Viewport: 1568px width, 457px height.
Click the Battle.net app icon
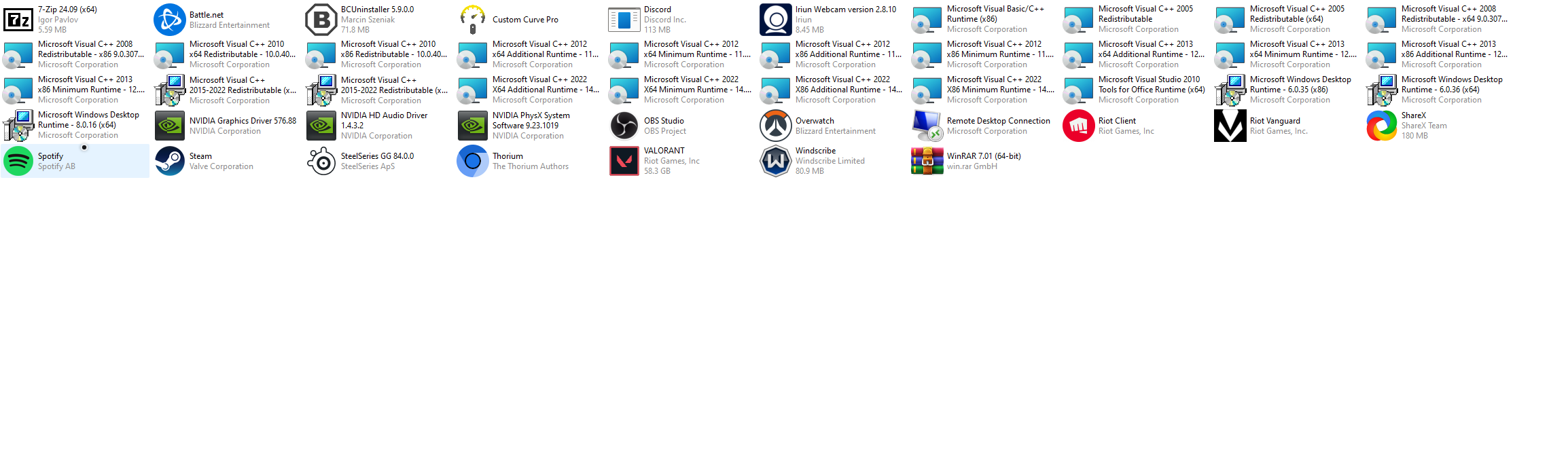click(170, 20)
